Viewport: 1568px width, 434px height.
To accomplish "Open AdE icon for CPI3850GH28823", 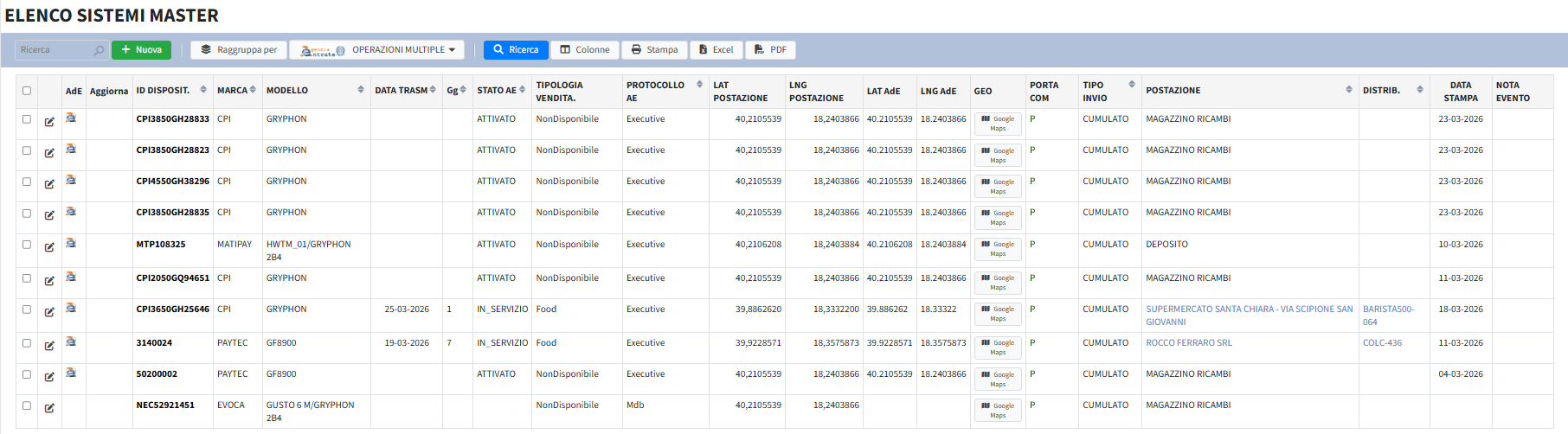I will [x=71, y=149].
